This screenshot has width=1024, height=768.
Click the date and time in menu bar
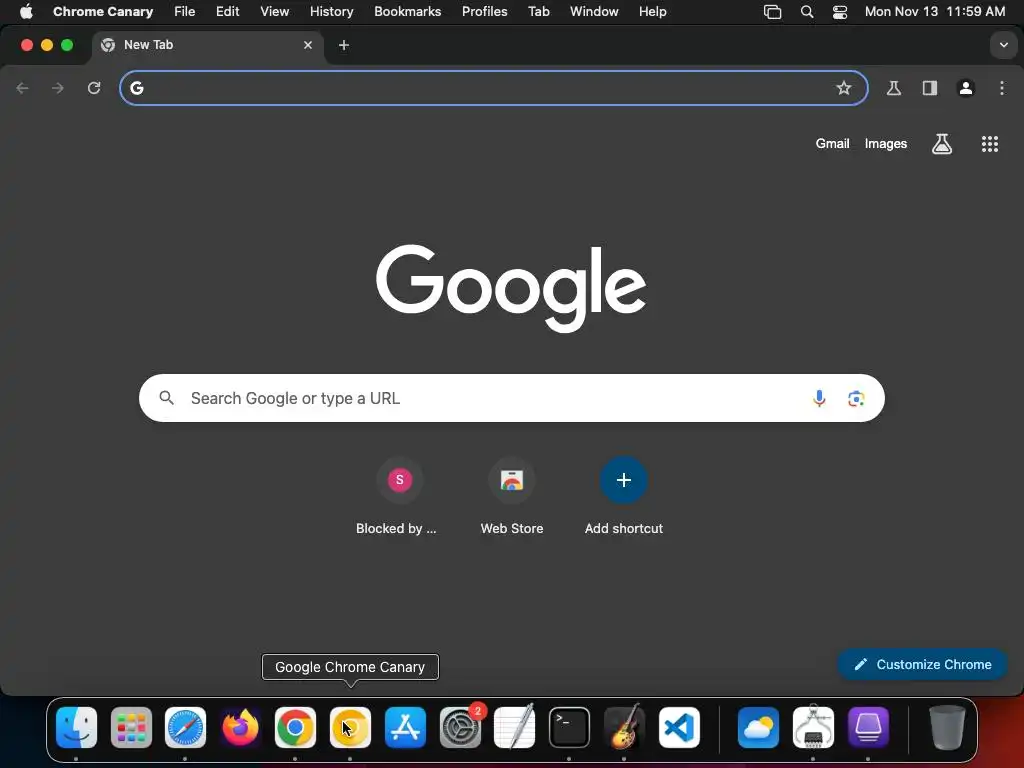935,11
